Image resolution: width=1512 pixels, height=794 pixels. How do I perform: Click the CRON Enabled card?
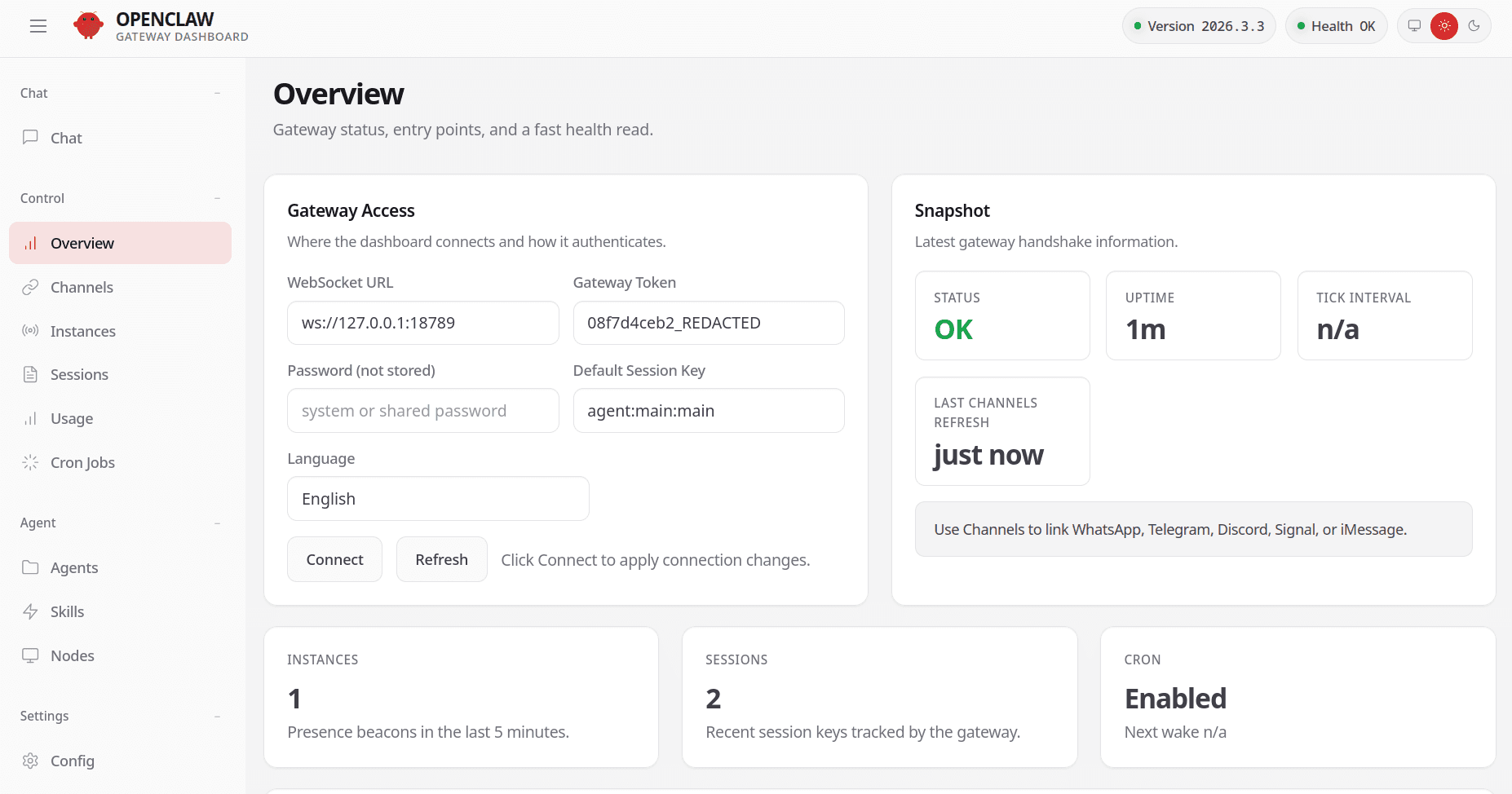pos(1298,697)
